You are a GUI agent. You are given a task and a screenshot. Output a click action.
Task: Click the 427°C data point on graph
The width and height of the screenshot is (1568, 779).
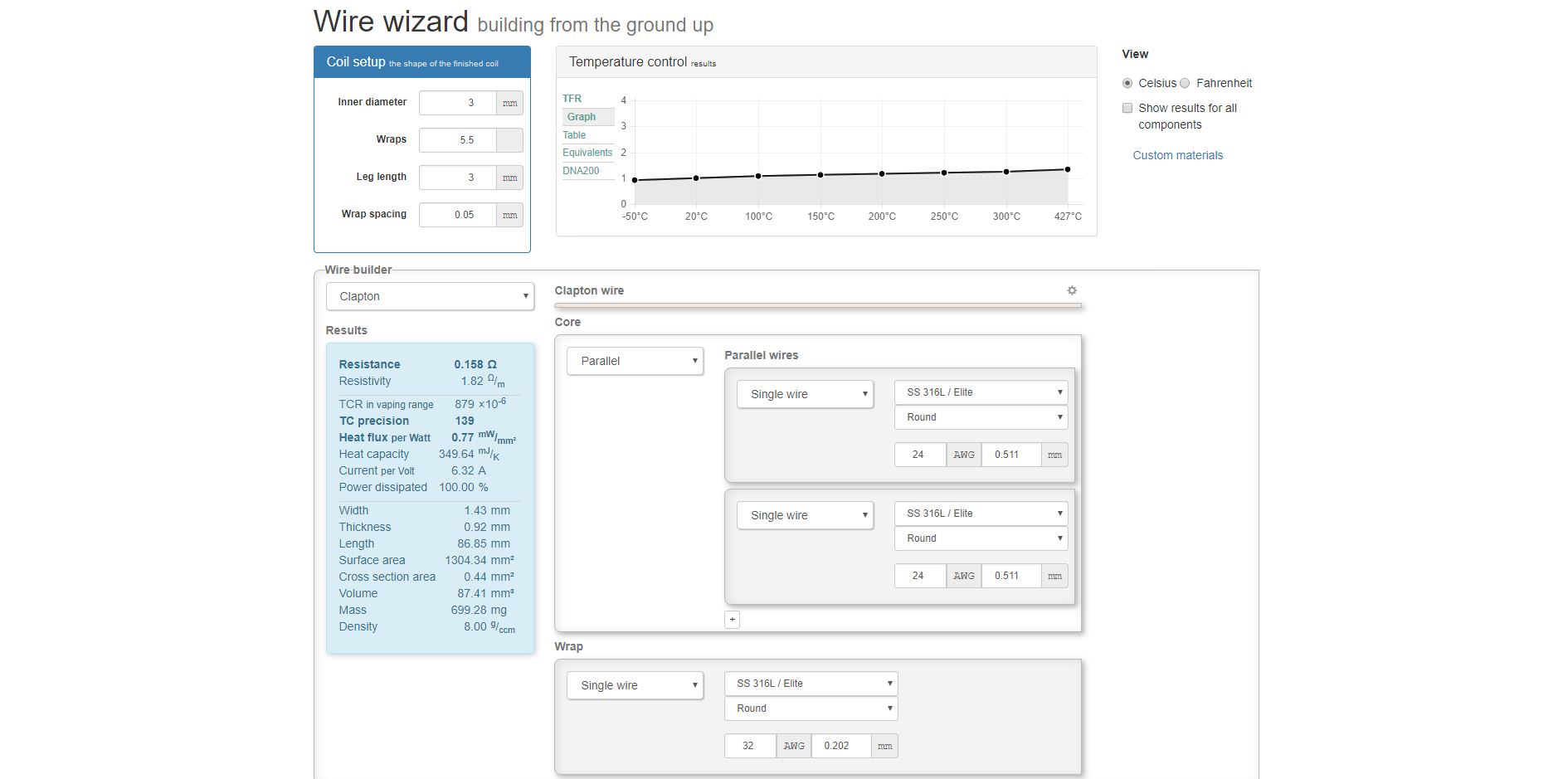[x=1067, y=169]
